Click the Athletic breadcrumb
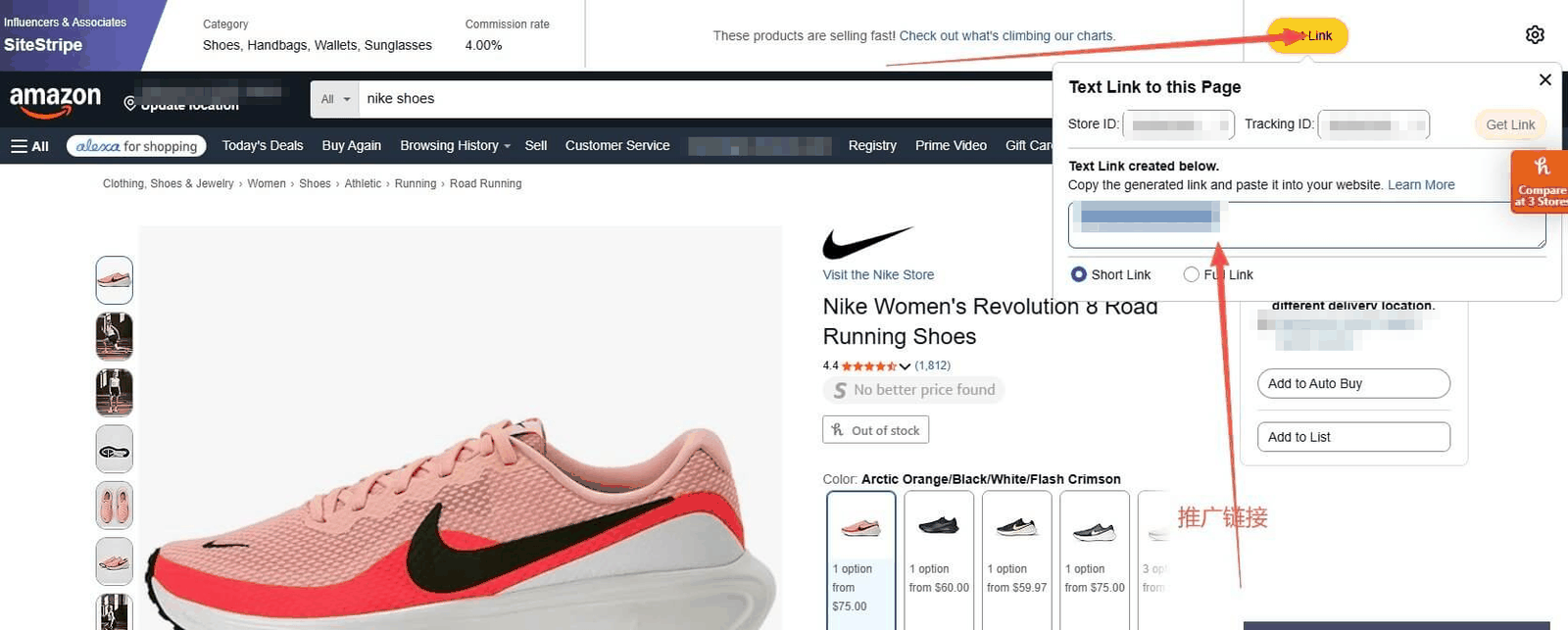This screenshot has height=630, width=1568. (x=363, y=183)
